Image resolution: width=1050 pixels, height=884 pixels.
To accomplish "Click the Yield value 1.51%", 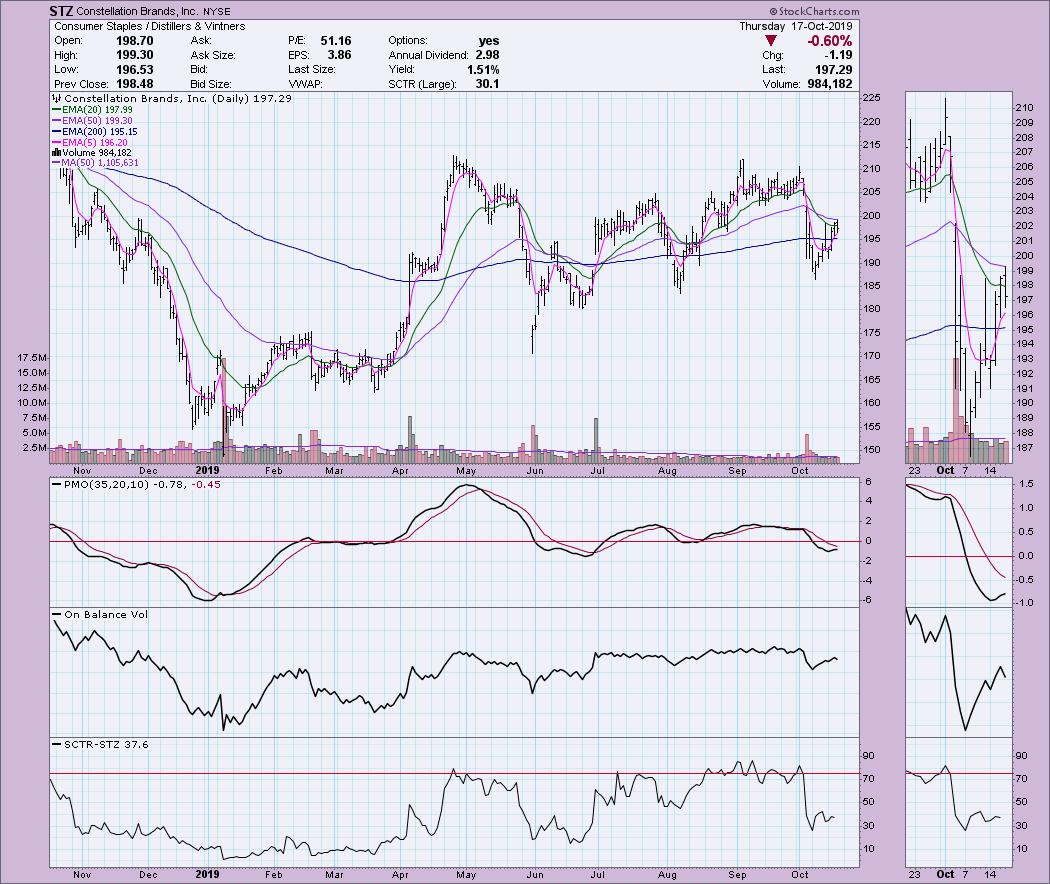I will pyautogui.click(x=483, y=70).
